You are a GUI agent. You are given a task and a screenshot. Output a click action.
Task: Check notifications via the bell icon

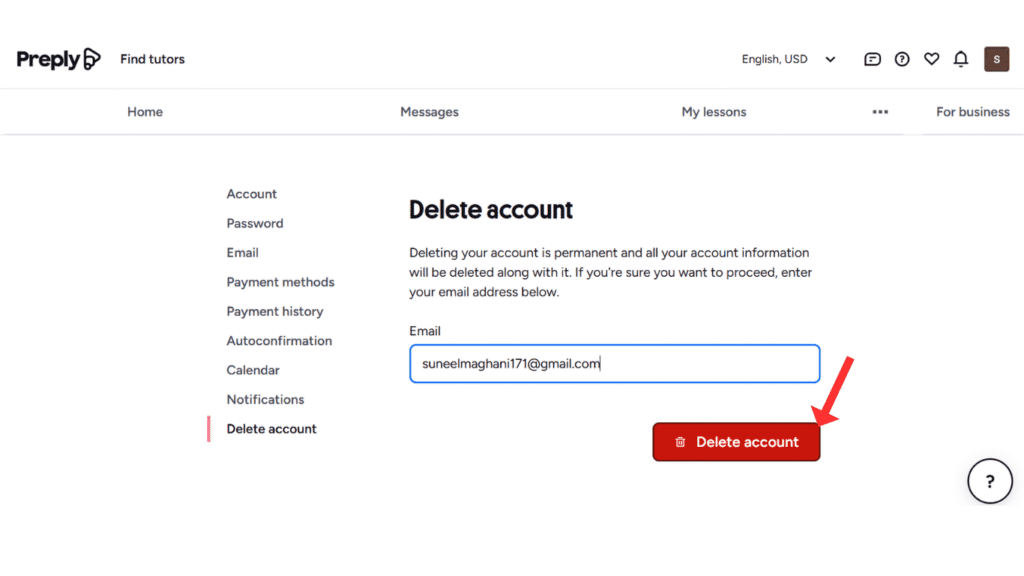click(961, 59)
